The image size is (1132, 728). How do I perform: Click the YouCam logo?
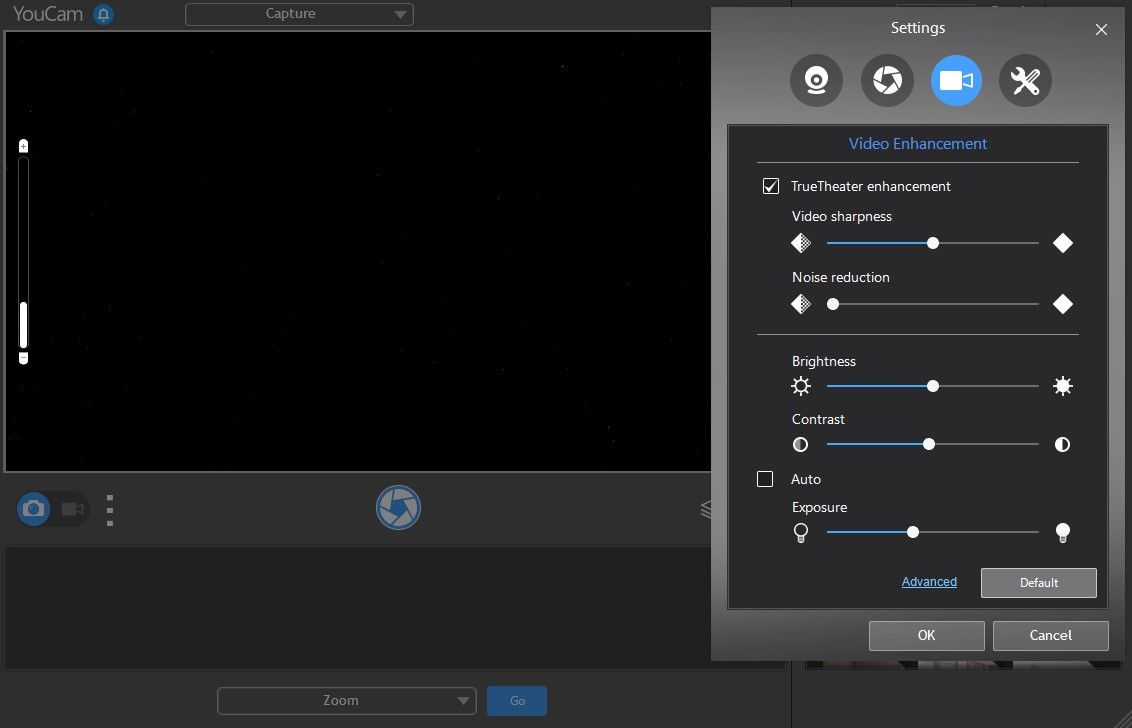pyautogui.click(x=48, y=14)
